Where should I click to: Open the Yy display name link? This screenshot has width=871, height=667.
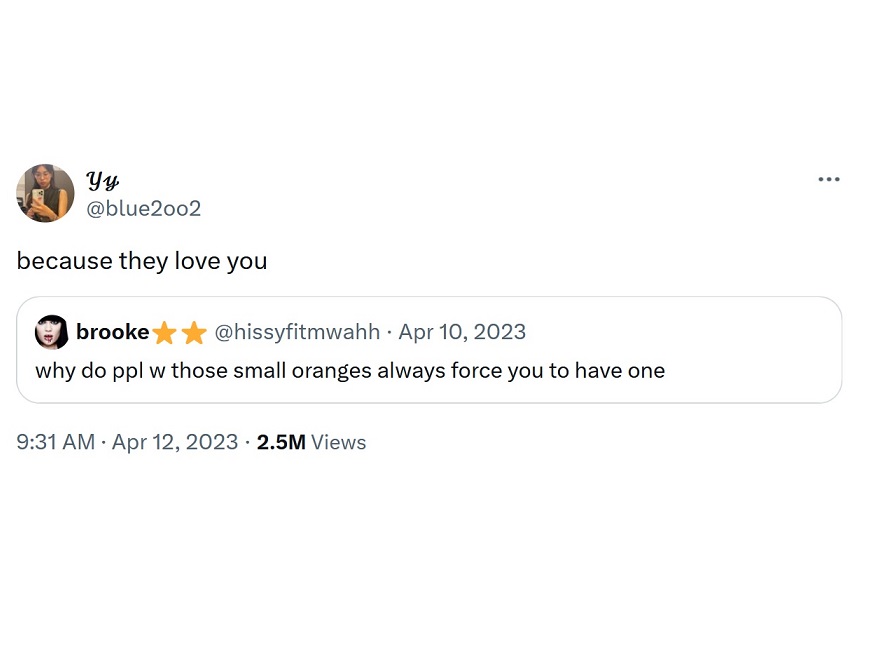pos(103,180)
